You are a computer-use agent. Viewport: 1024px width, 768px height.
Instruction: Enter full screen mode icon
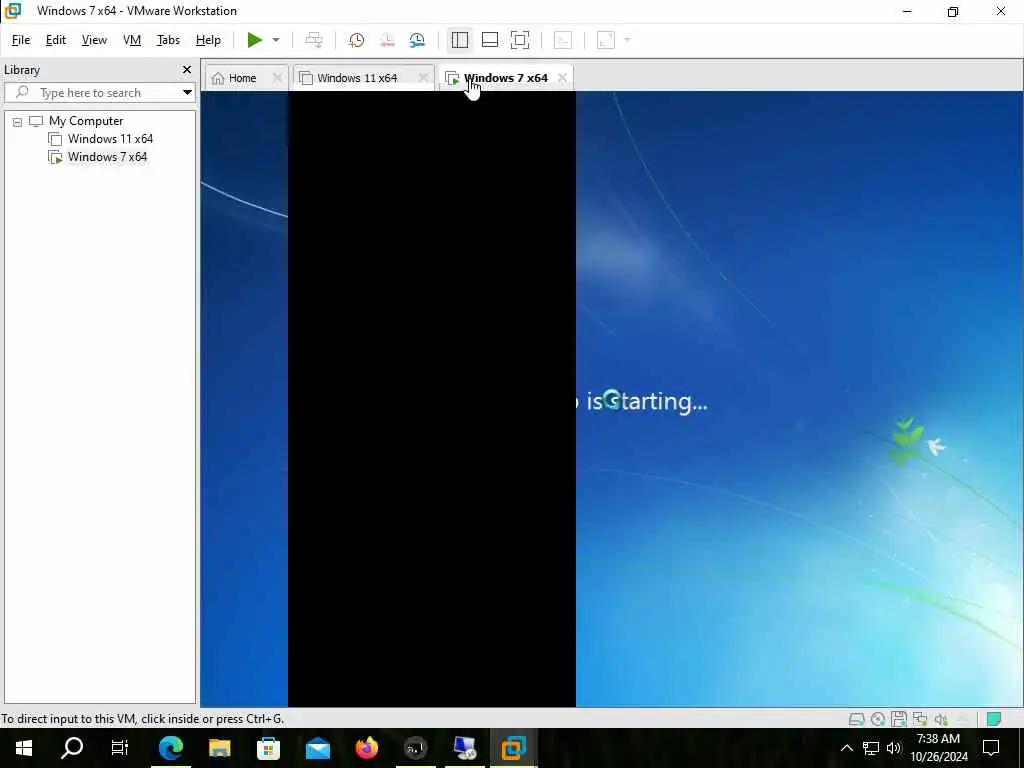(x=520, y=40)
